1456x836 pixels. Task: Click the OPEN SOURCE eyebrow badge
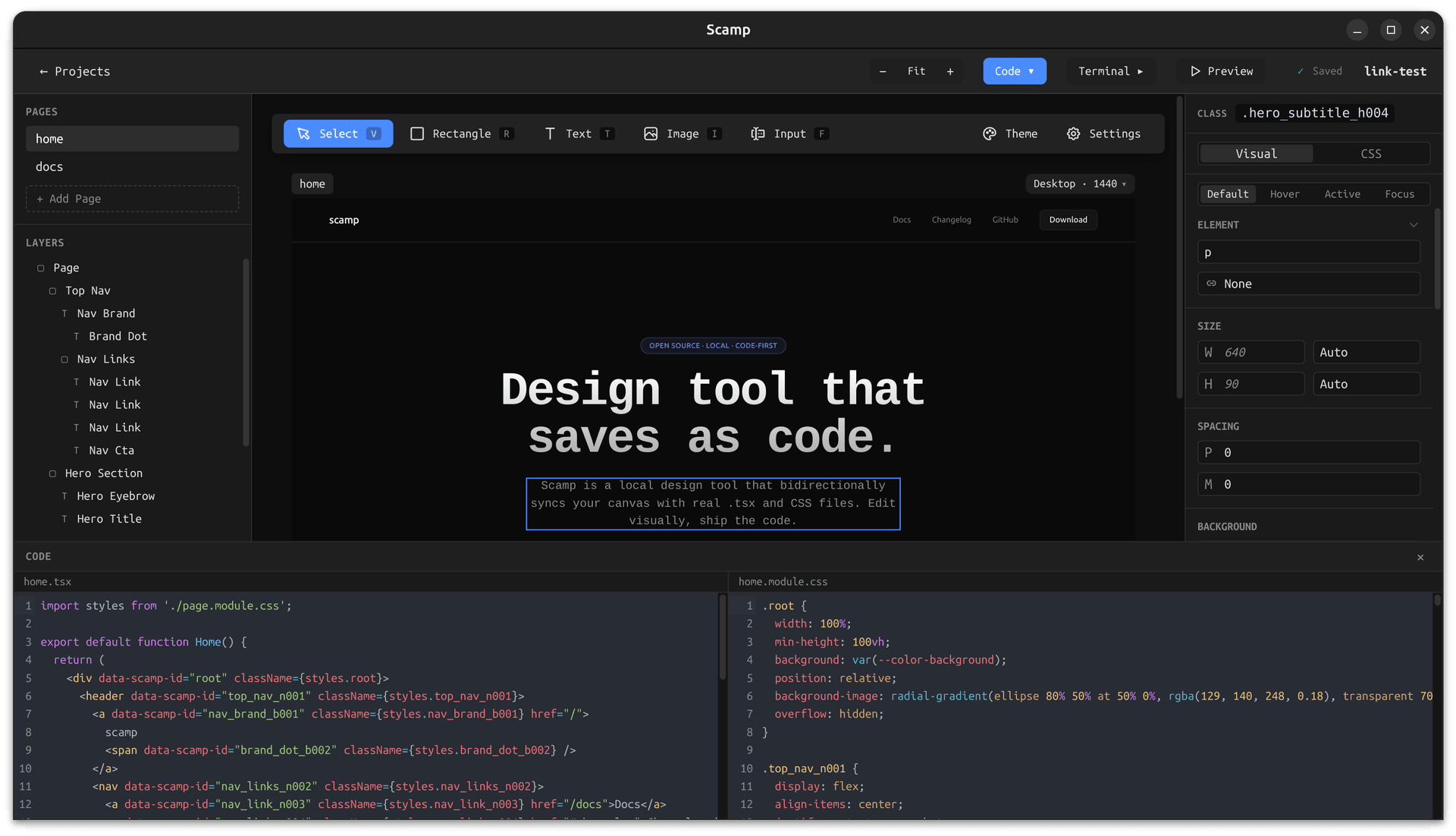click(x=713, y=346)
